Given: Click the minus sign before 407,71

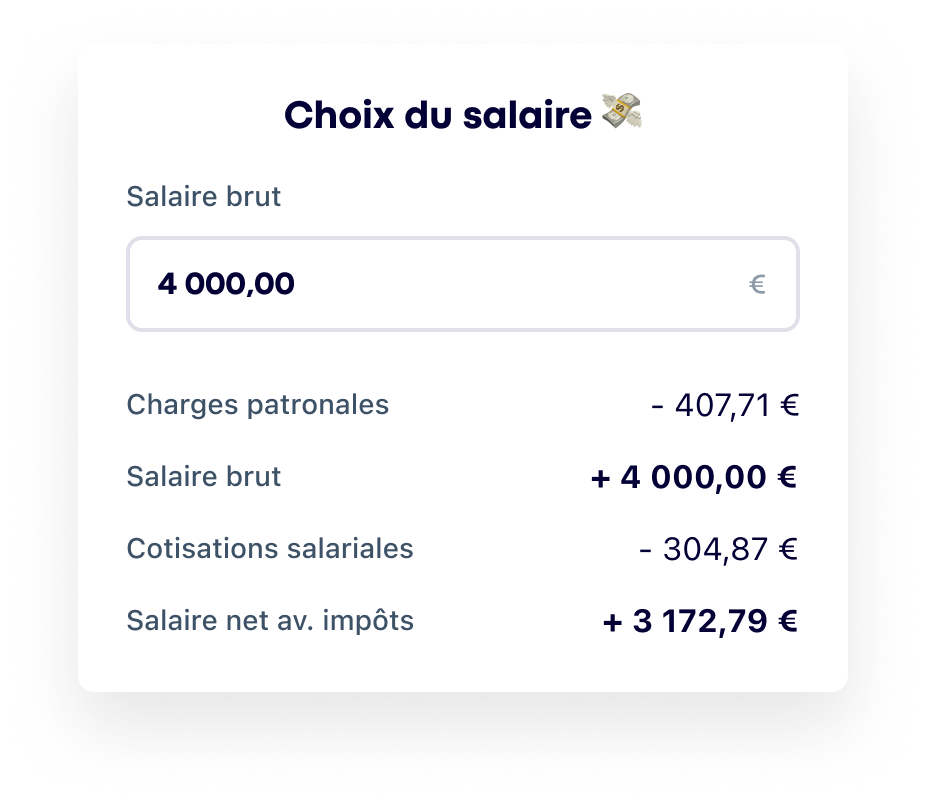Looking at the screenshot, I should pos(656,406).
